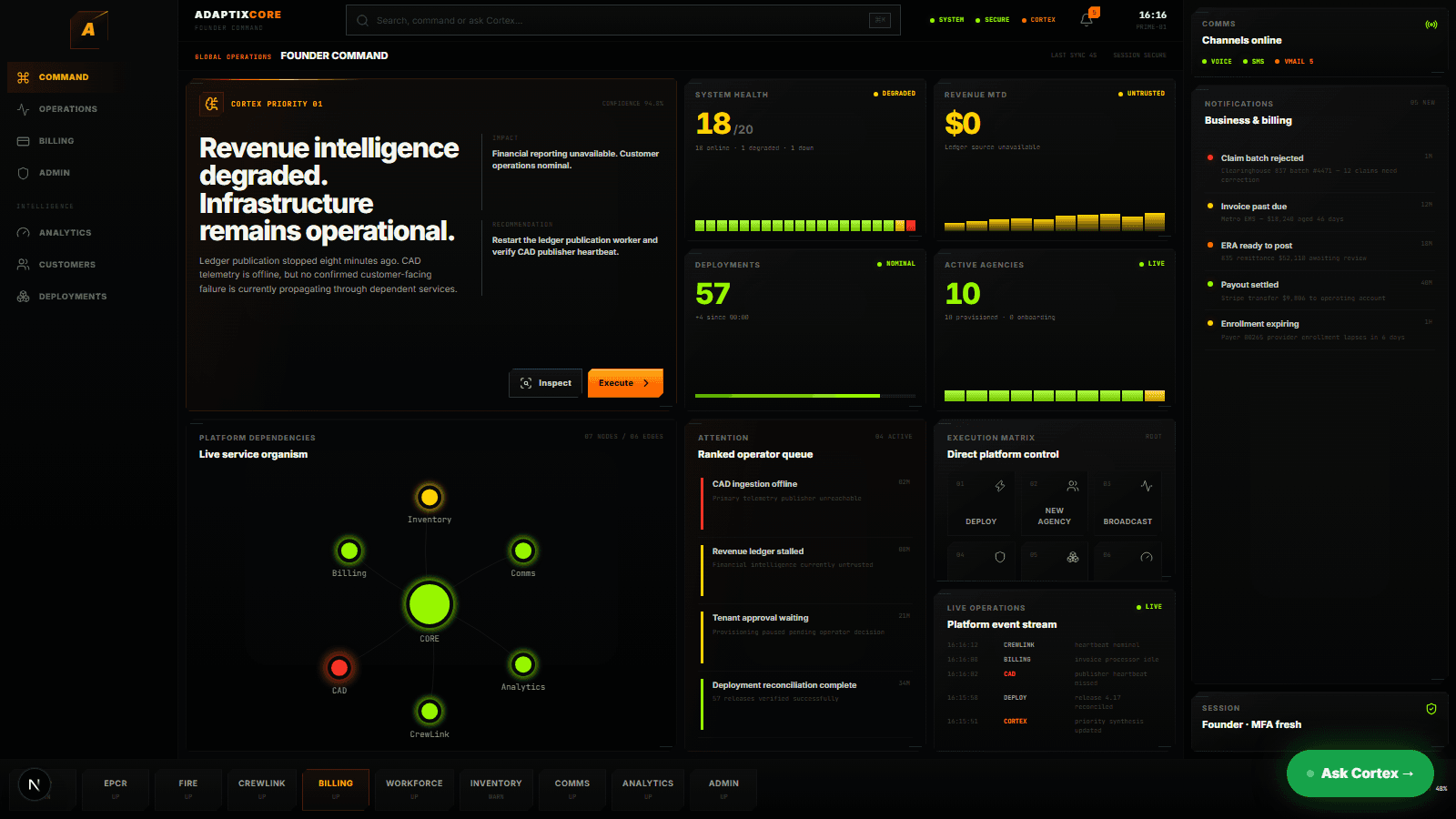Screen dimensions: 1456x819
Task: Open Deployment reconciliation complete item
Action: tap(806, 703)
